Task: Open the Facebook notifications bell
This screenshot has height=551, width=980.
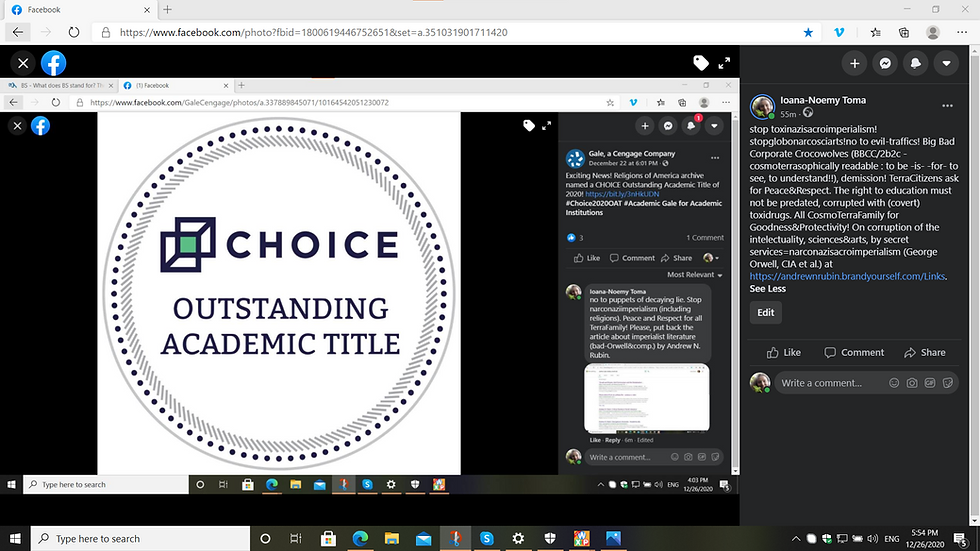Action: click(916, 63)
